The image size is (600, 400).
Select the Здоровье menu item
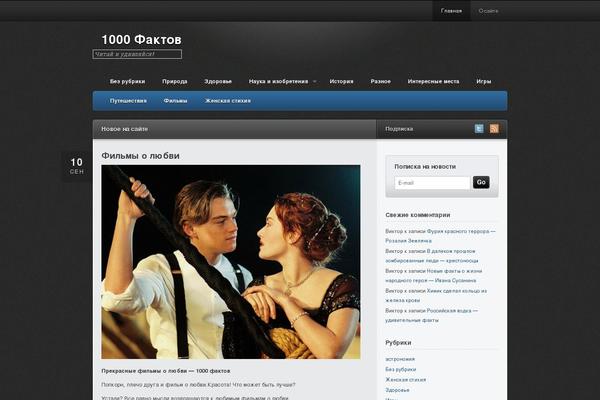(x=218, y=81)
